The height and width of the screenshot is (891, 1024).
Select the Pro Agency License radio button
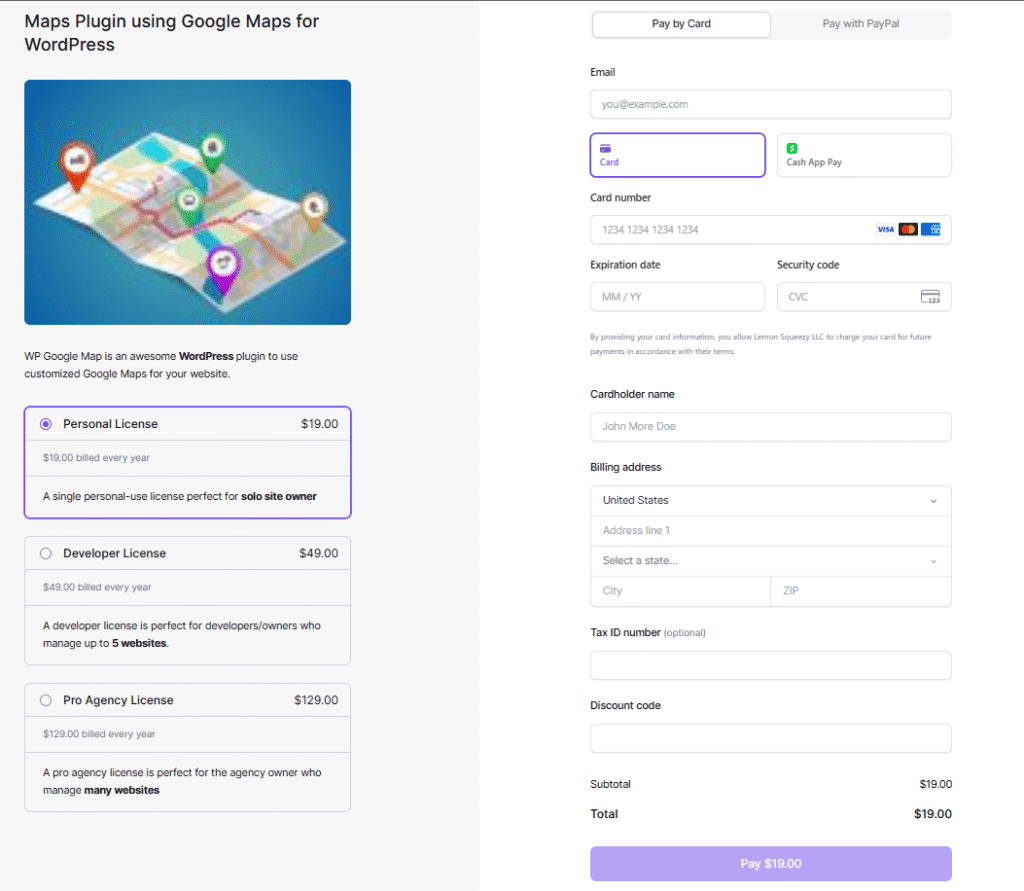(x=46, y=700)
